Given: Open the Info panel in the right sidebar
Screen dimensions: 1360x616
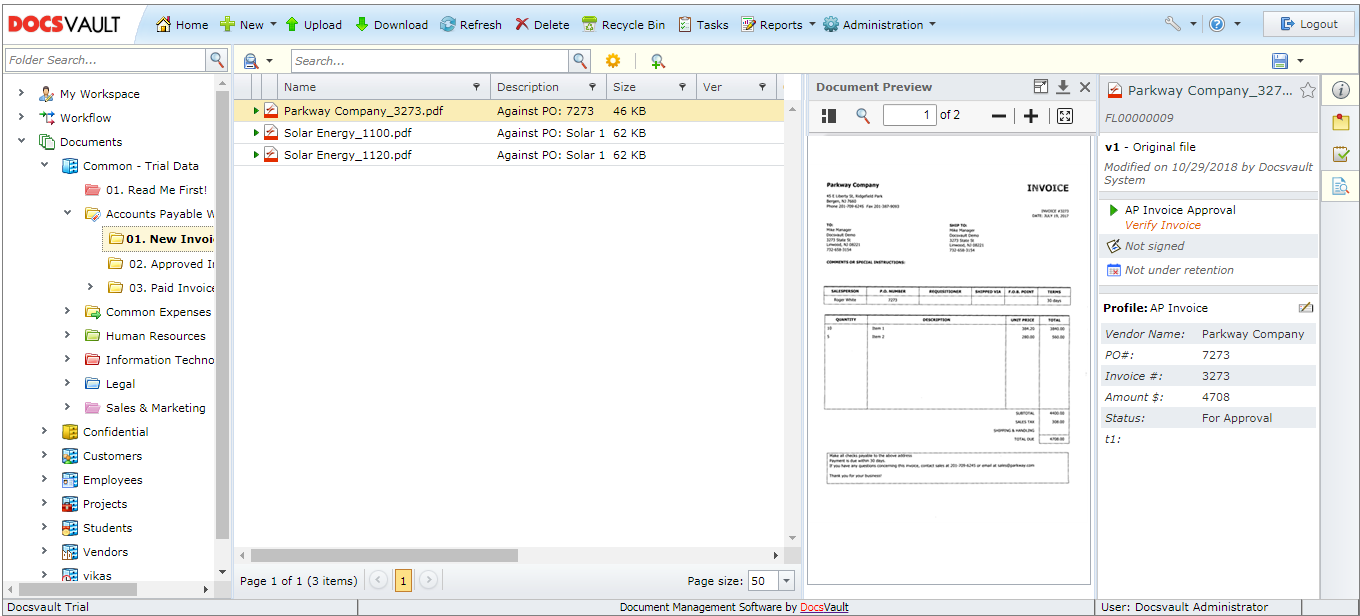Looking at the screenshot, I should tap(1340, 90).
